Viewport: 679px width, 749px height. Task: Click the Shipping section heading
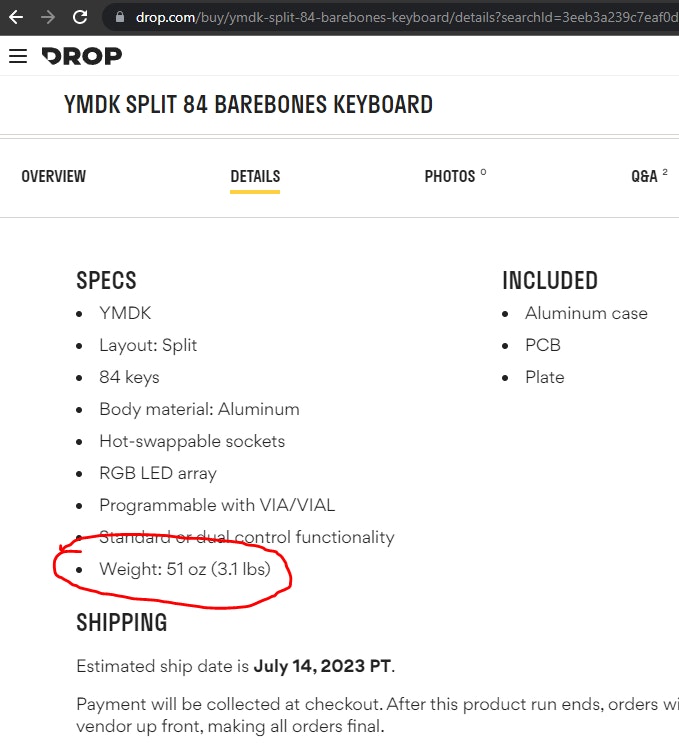point(122,623)
